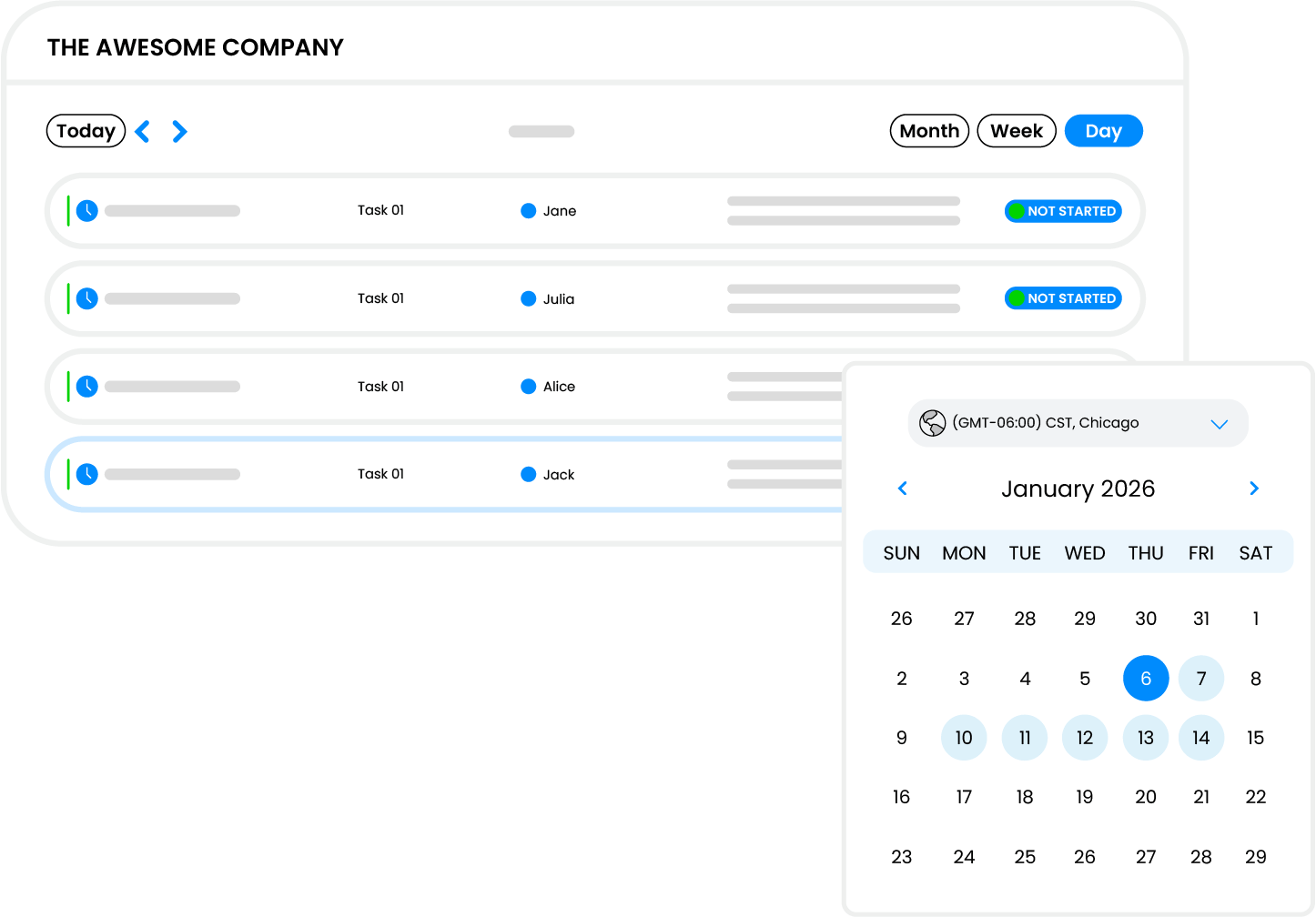Pick selected date 6 in calendar
The height and width of the screenshot is (917, 1316).
coord(1145,679)
